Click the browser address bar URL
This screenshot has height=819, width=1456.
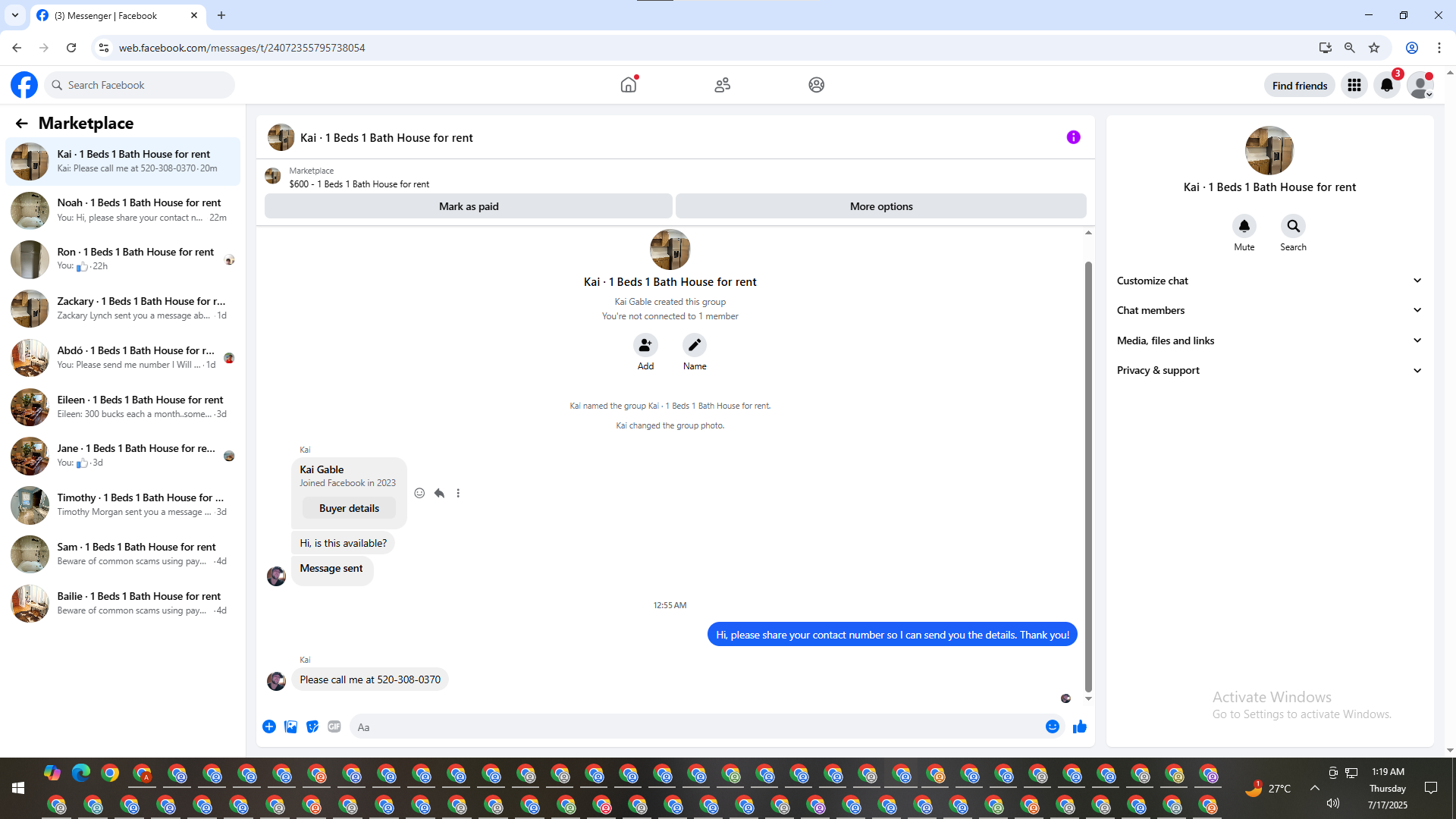click(x=242, y=48)
